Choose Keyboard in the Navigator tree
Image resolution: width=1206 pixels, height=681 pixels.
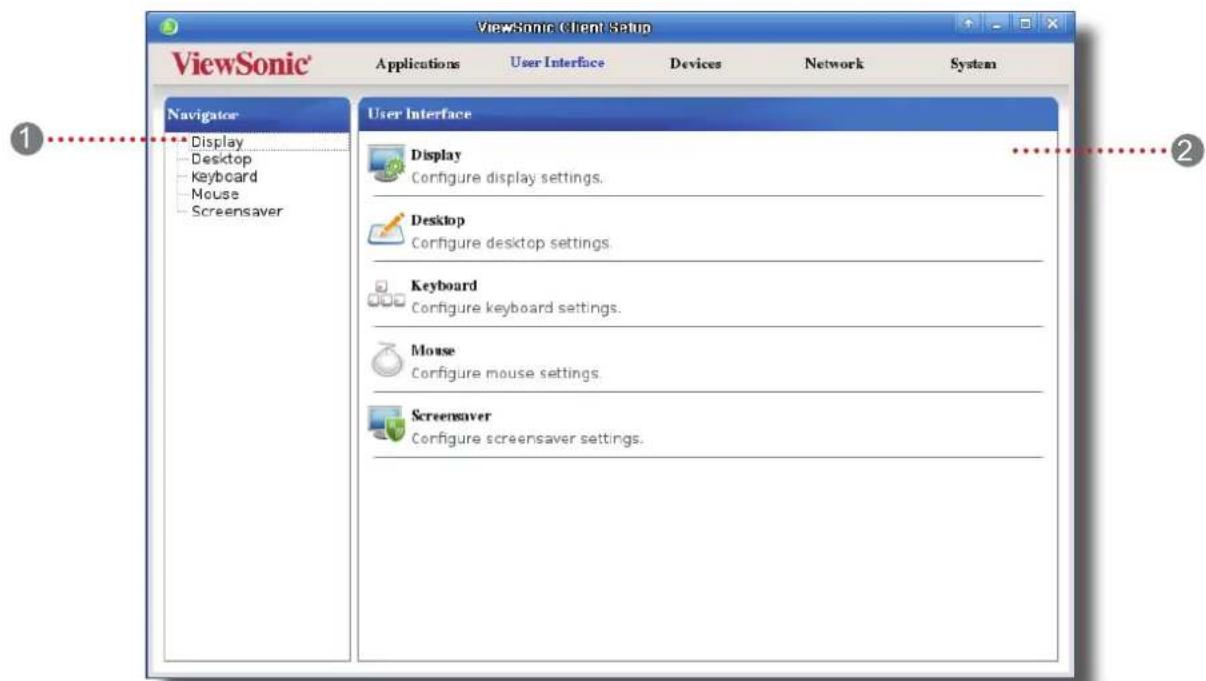pos(224,177)
